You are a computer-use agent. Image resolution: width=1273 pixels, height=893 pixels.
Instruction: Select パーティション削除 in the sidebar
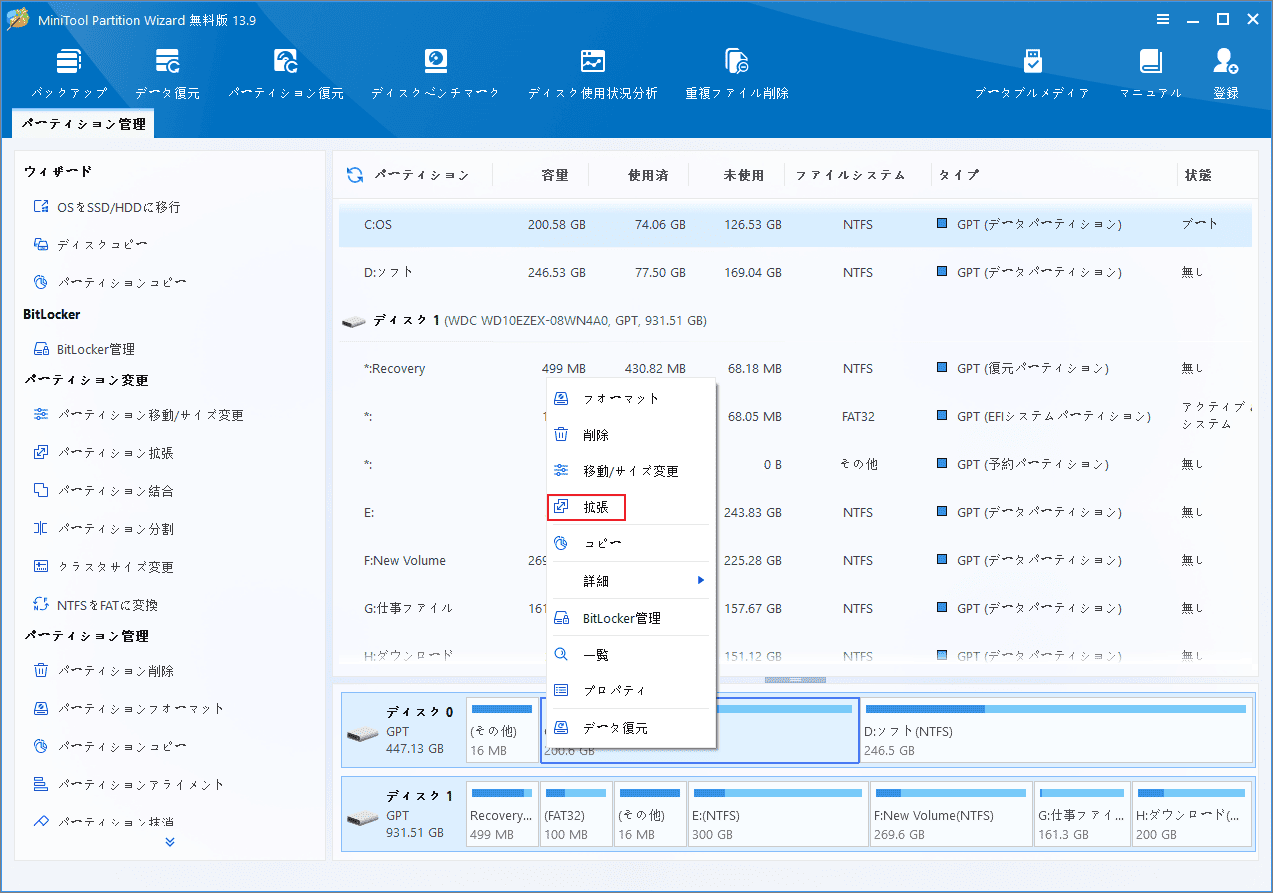(x=103, y=671)
